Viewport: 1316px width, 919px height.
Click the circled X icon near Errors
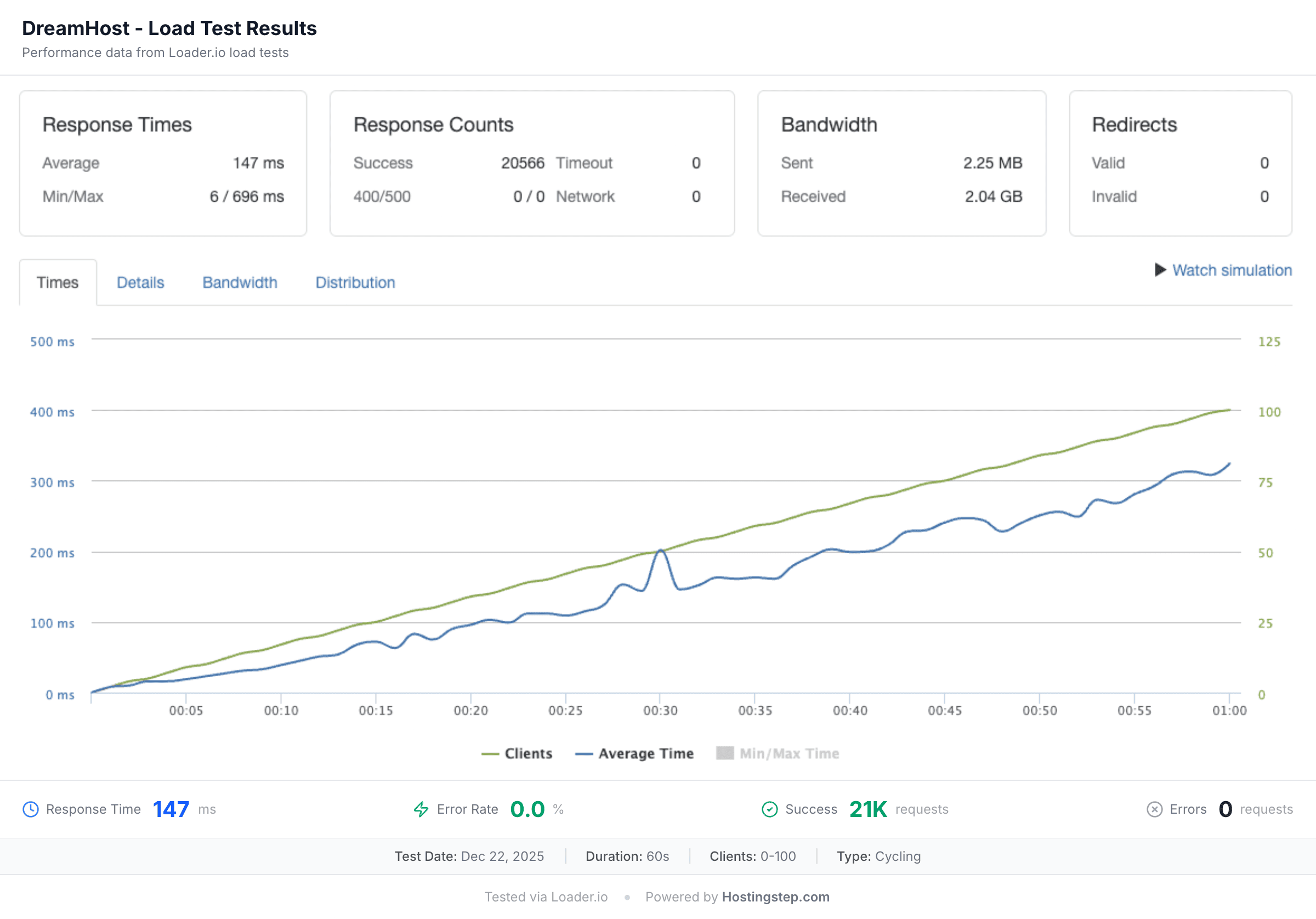click(x=1154, y=810)
